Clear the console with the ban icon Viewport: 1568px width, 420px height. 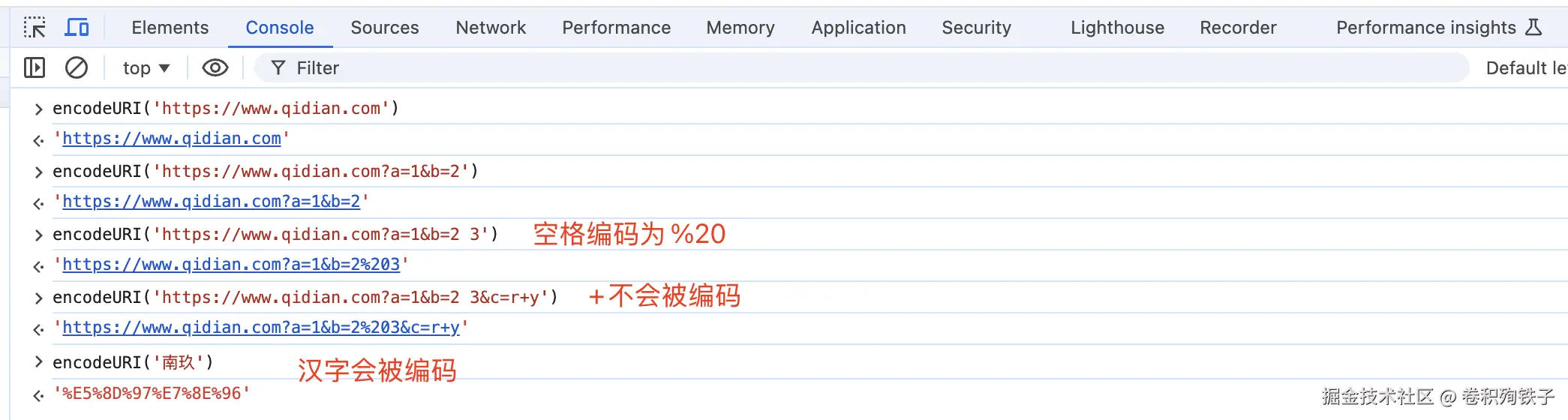77,68
